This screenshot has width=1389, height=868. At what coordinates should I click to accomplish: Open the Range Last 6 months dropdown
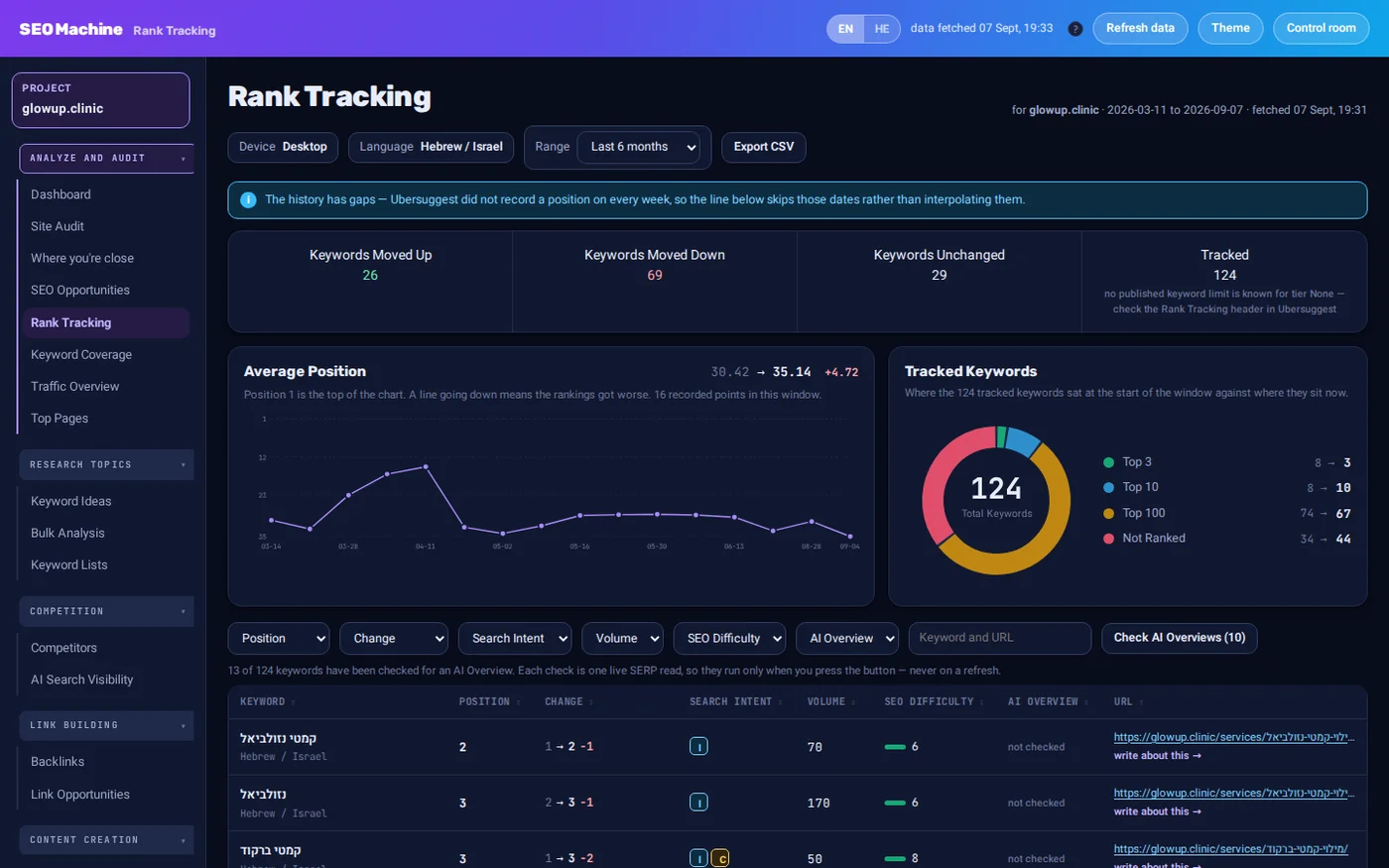(640, 147)
